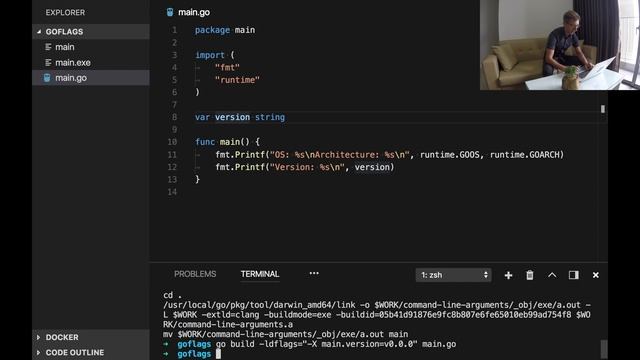Switch to the TERMINAL panel tab
The image size is (640, 360).
click(260, 274)
